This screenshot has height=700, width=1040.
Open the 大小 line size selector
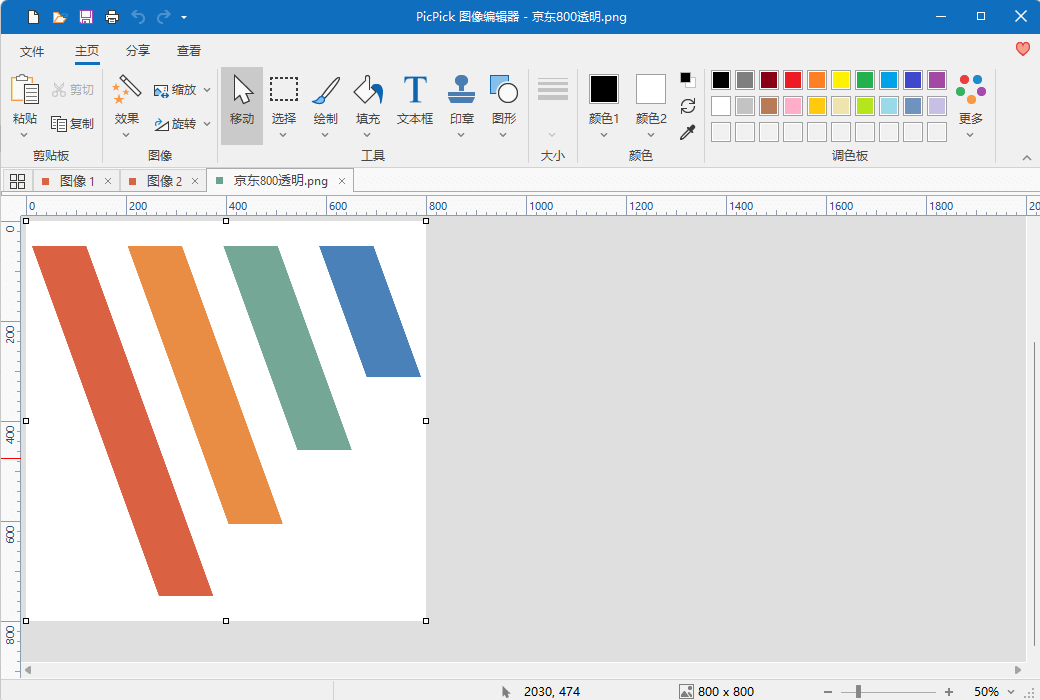552,106
